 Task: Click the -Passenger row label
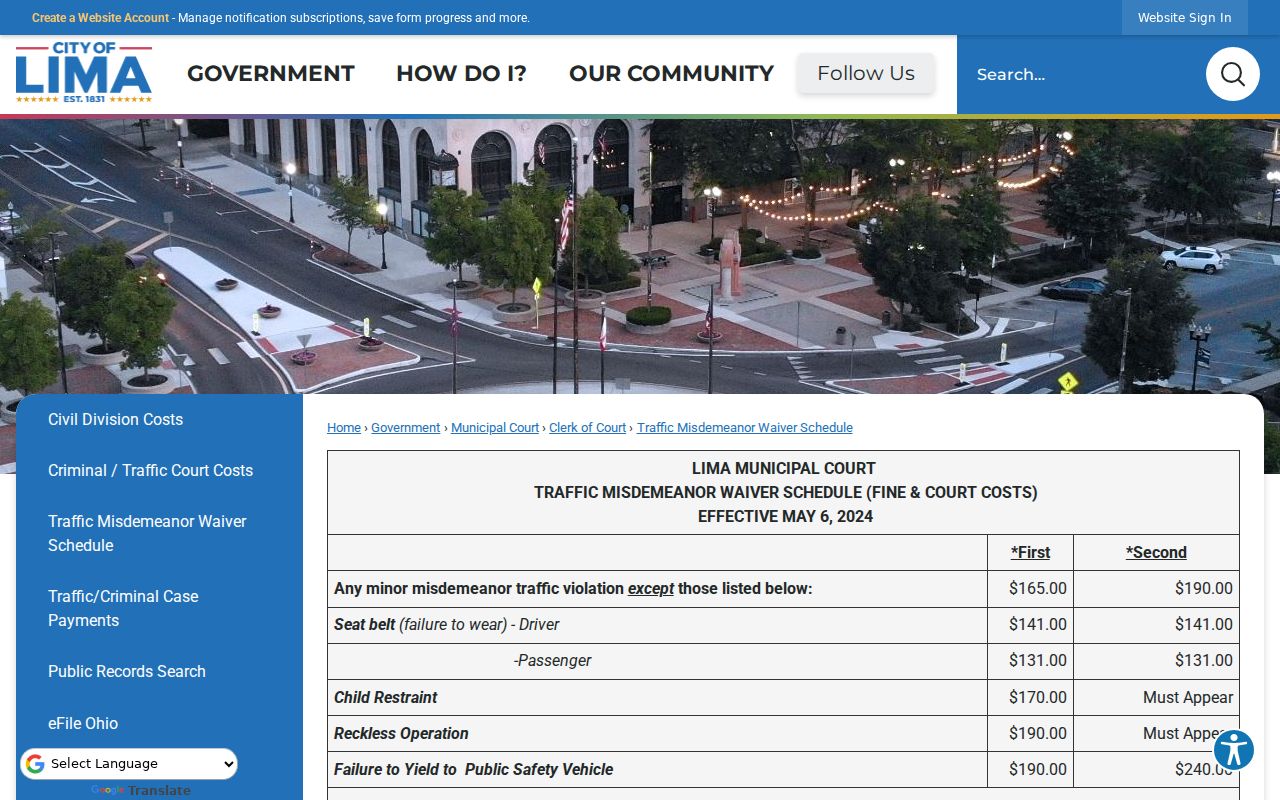[x=553, y=660]
